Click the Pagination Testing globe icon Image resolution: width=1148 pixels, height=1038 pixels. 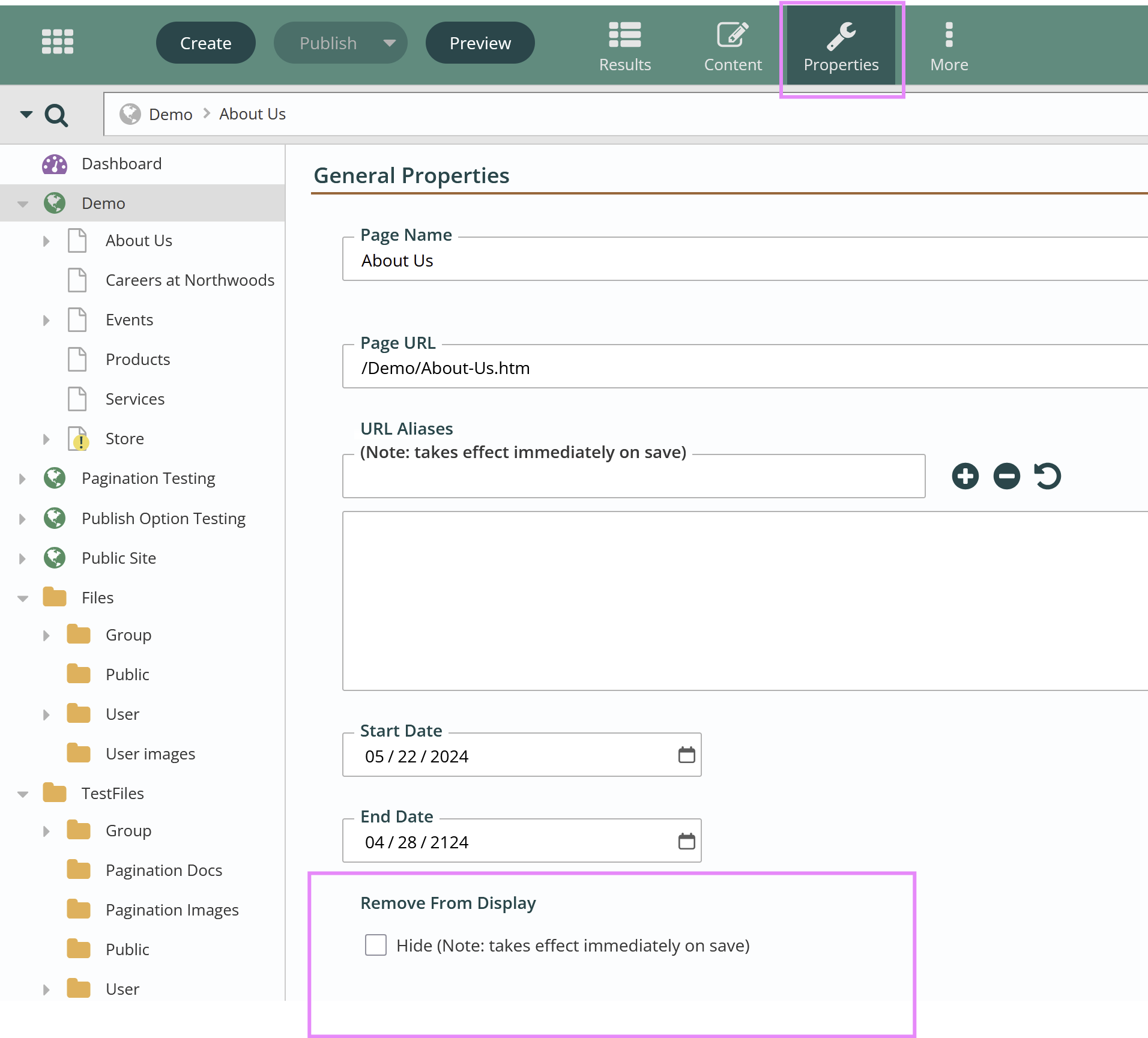(55, 478)
